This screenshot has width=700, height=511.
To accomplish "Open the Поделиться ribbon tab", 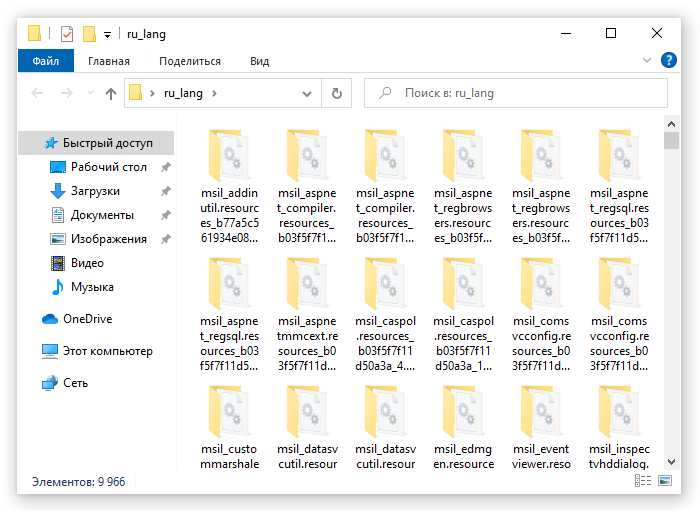I will point(190,61).
